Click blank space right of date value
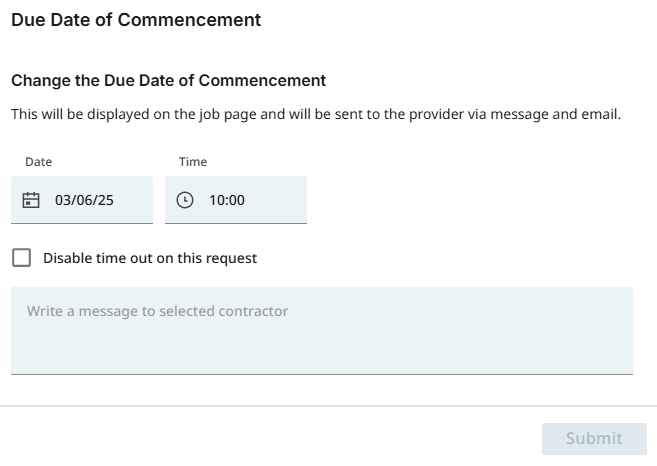 tap(135, 200)
